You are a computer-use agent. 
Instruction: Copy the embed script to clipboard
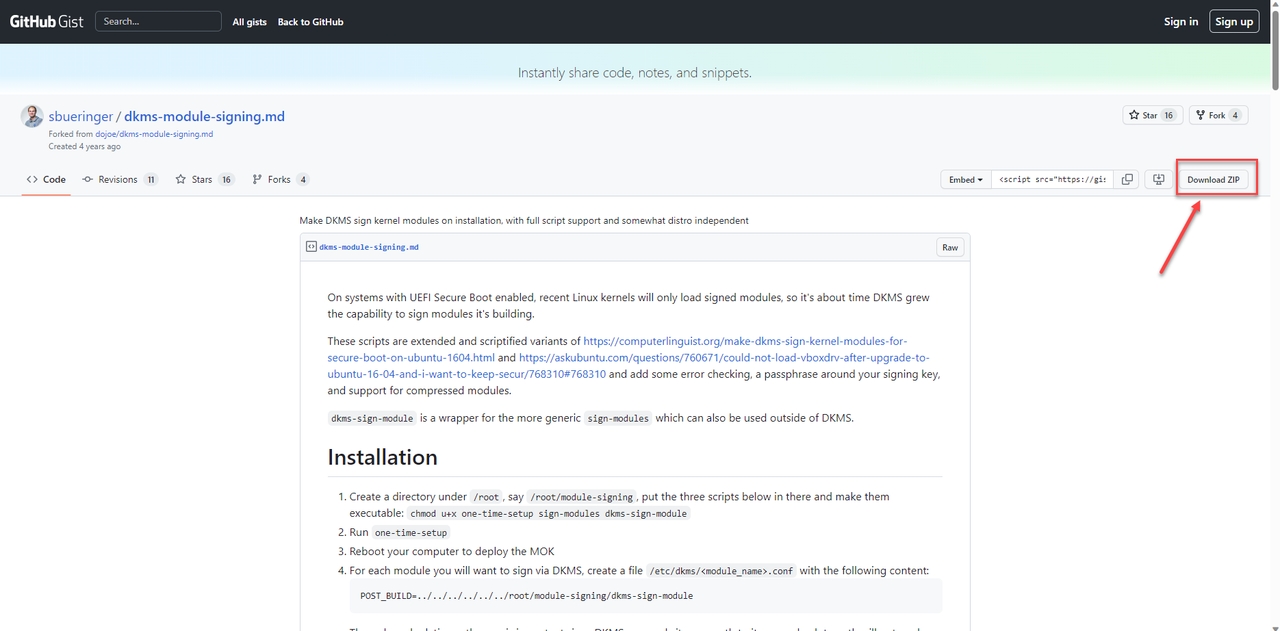(x=1127, y=180)
